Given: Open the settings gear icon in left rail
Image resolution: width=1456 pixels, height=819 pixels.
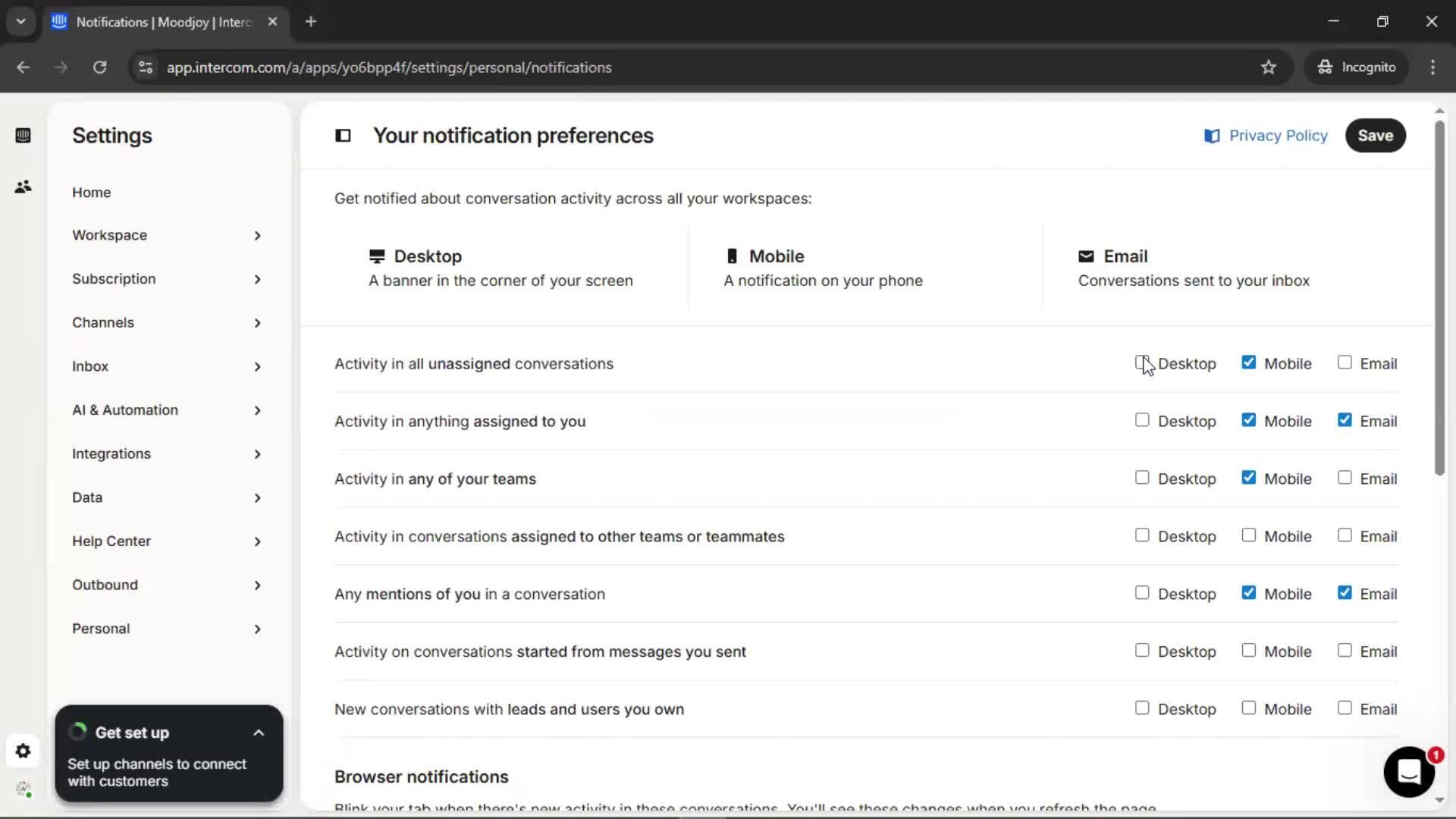Looking at the screenshot, I should pos(23,751).
